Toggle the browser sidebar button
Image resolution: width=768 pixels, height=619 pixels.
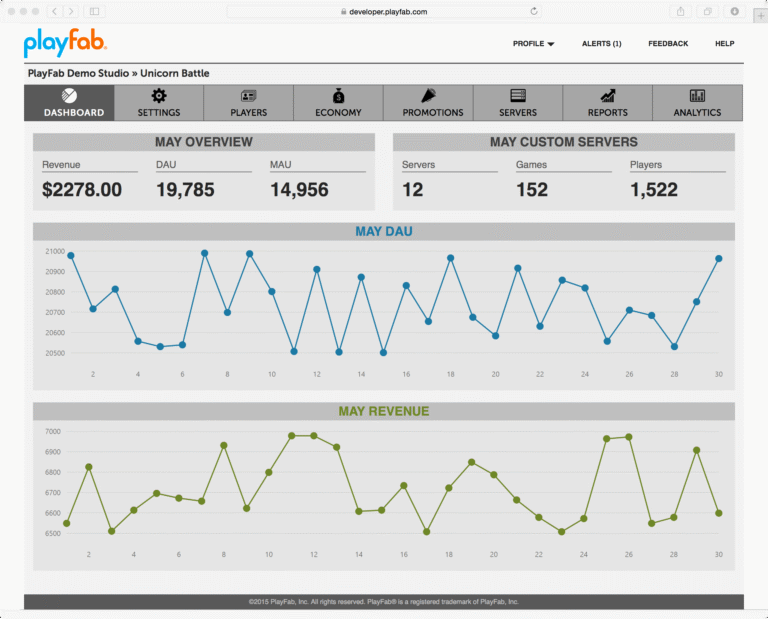pos(95,11)
